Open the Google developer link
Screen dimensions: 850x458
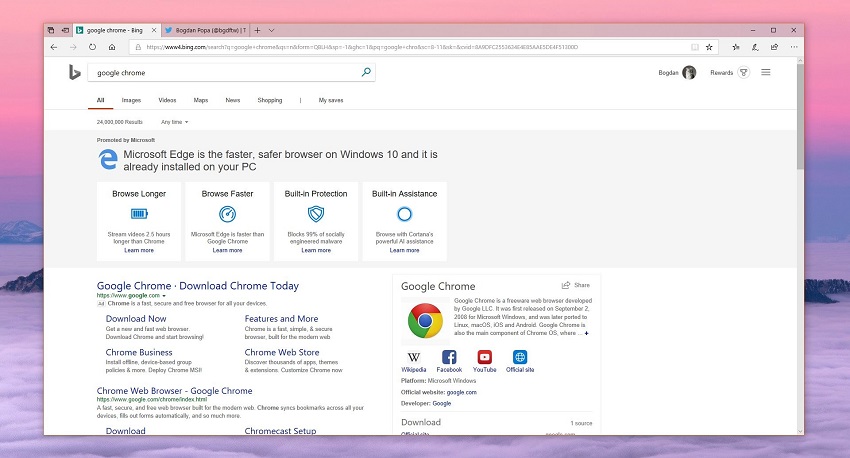(x=442, y=403)
